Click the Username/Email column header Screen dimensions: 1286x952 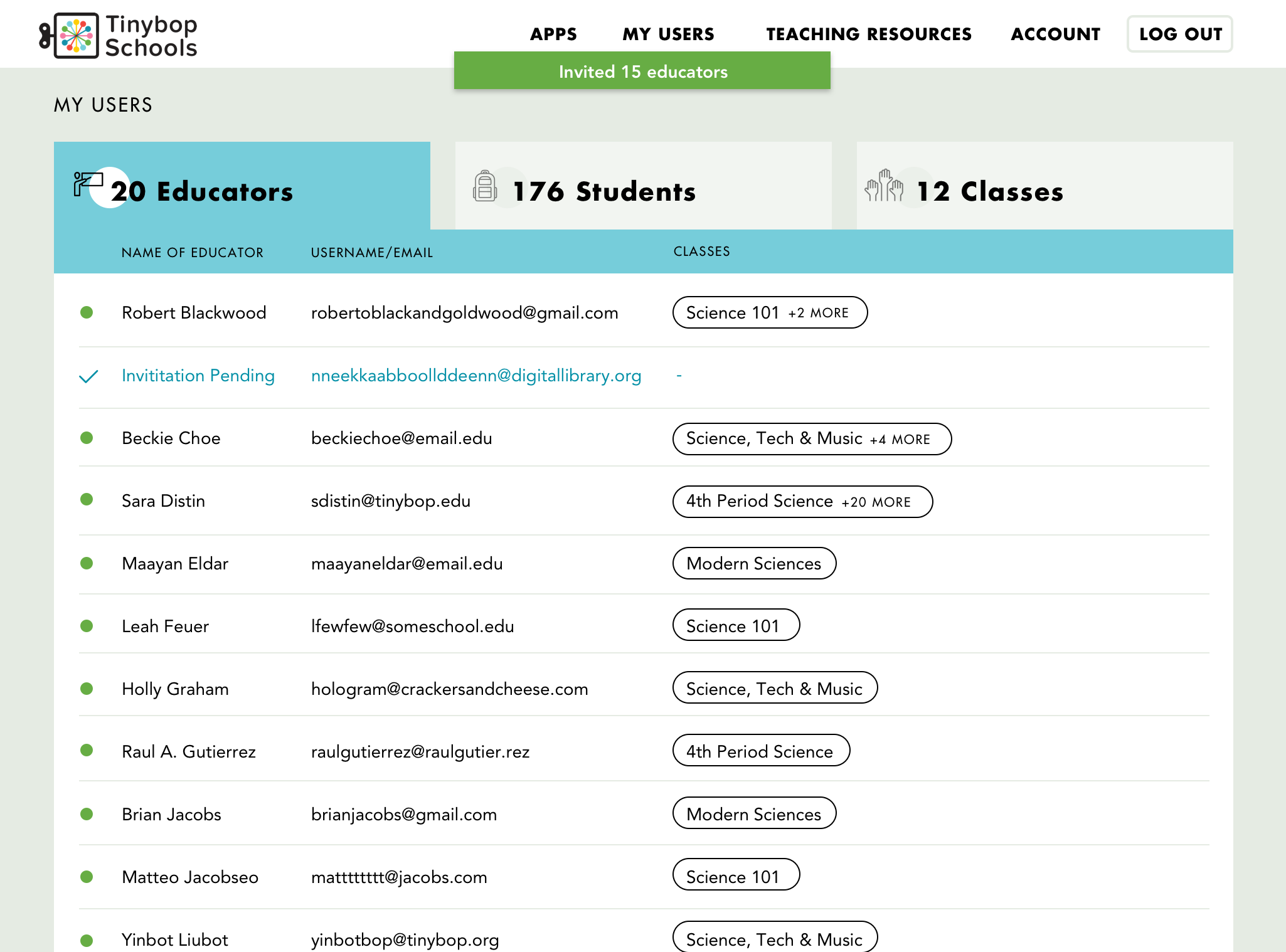pyautogui.click(x=372, y=252)
